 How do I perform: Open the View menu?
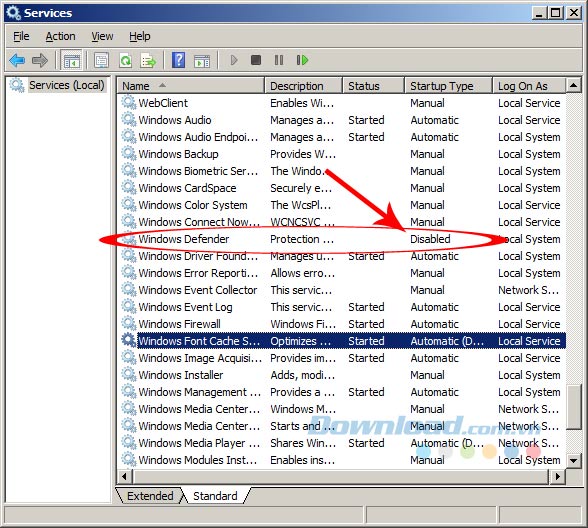[102, 36]
